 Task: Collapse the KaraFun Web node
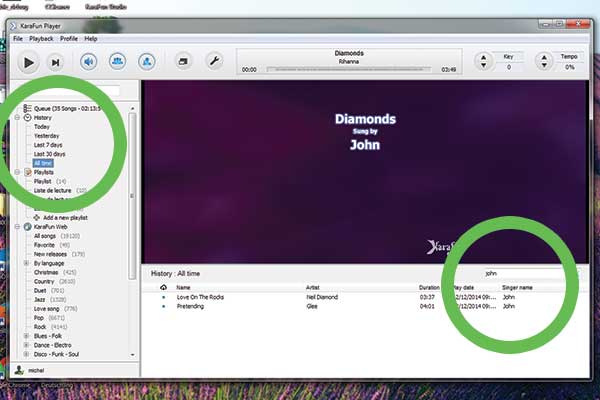pos(17,227)
